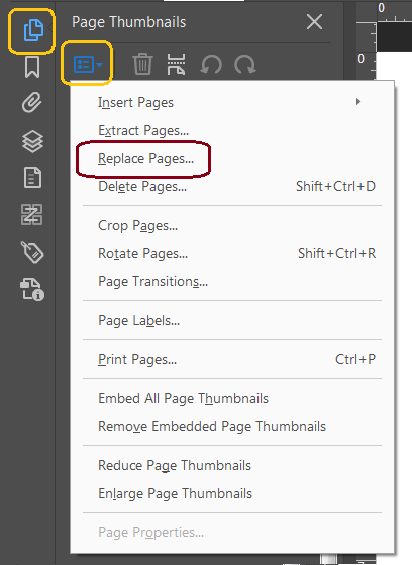Open the thumbnails options dropdown button
This screenshot has height=565, width=412.
click(88, 65)
